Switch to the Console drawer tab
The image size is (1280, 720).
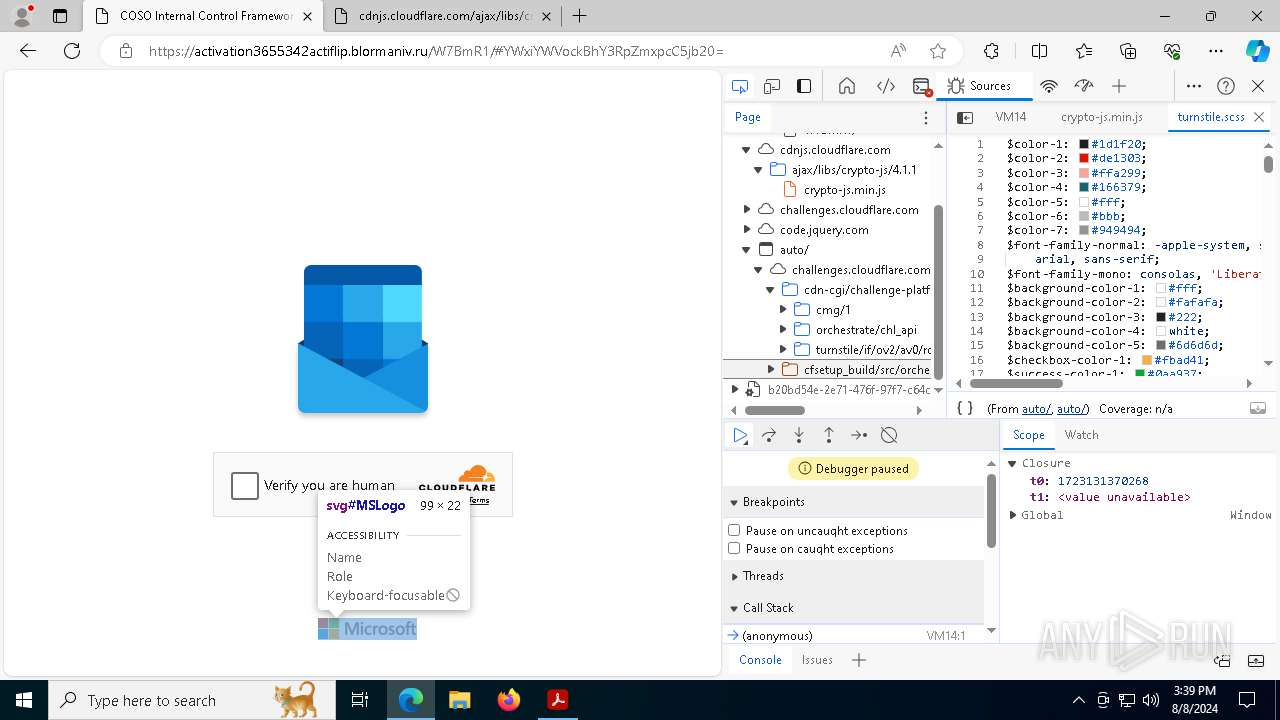pyautogui.click(x=760, y=660)
